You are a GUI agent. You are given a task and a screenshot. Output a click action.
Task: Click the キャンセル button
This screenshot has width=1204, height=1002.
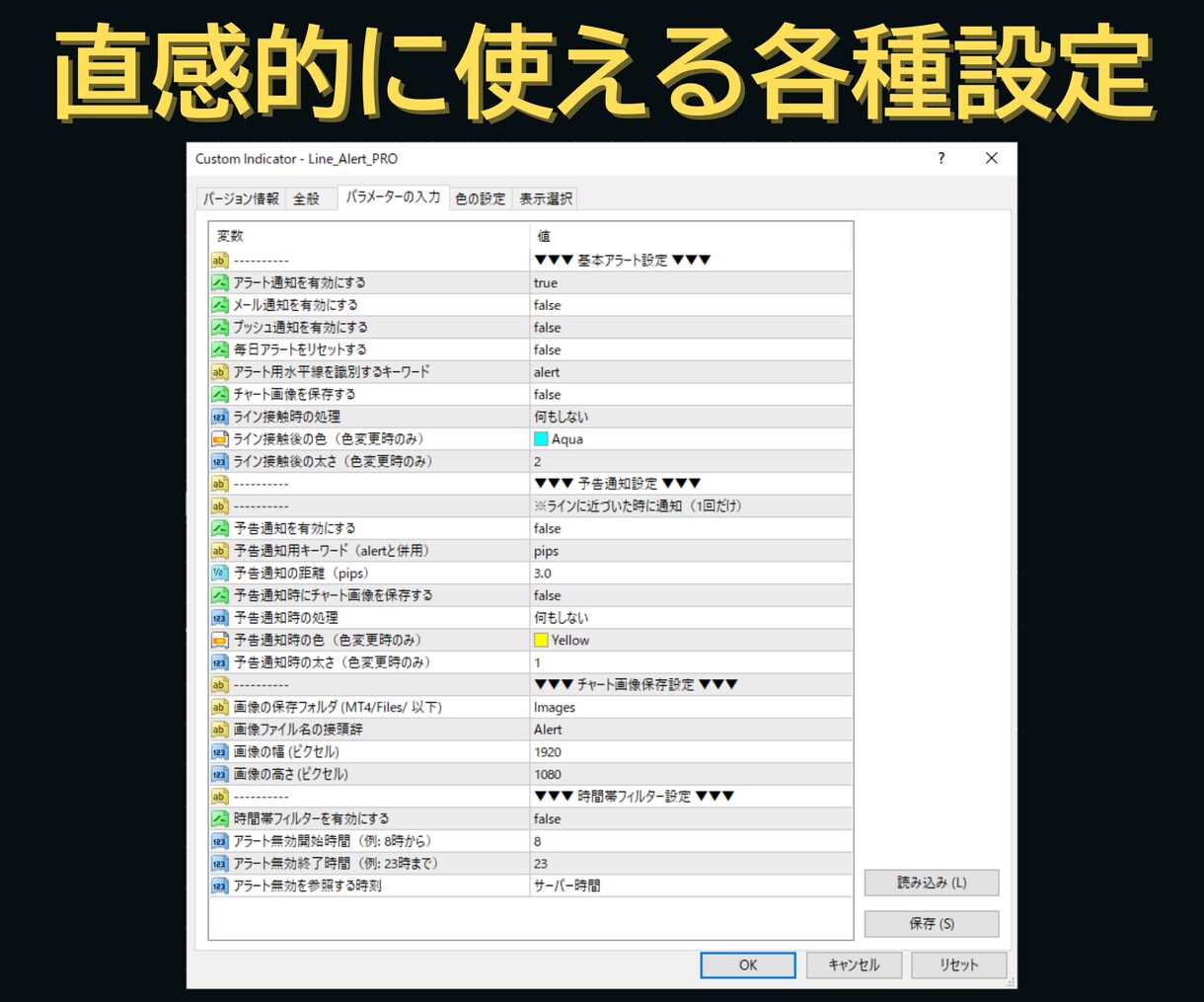(854, 965)
